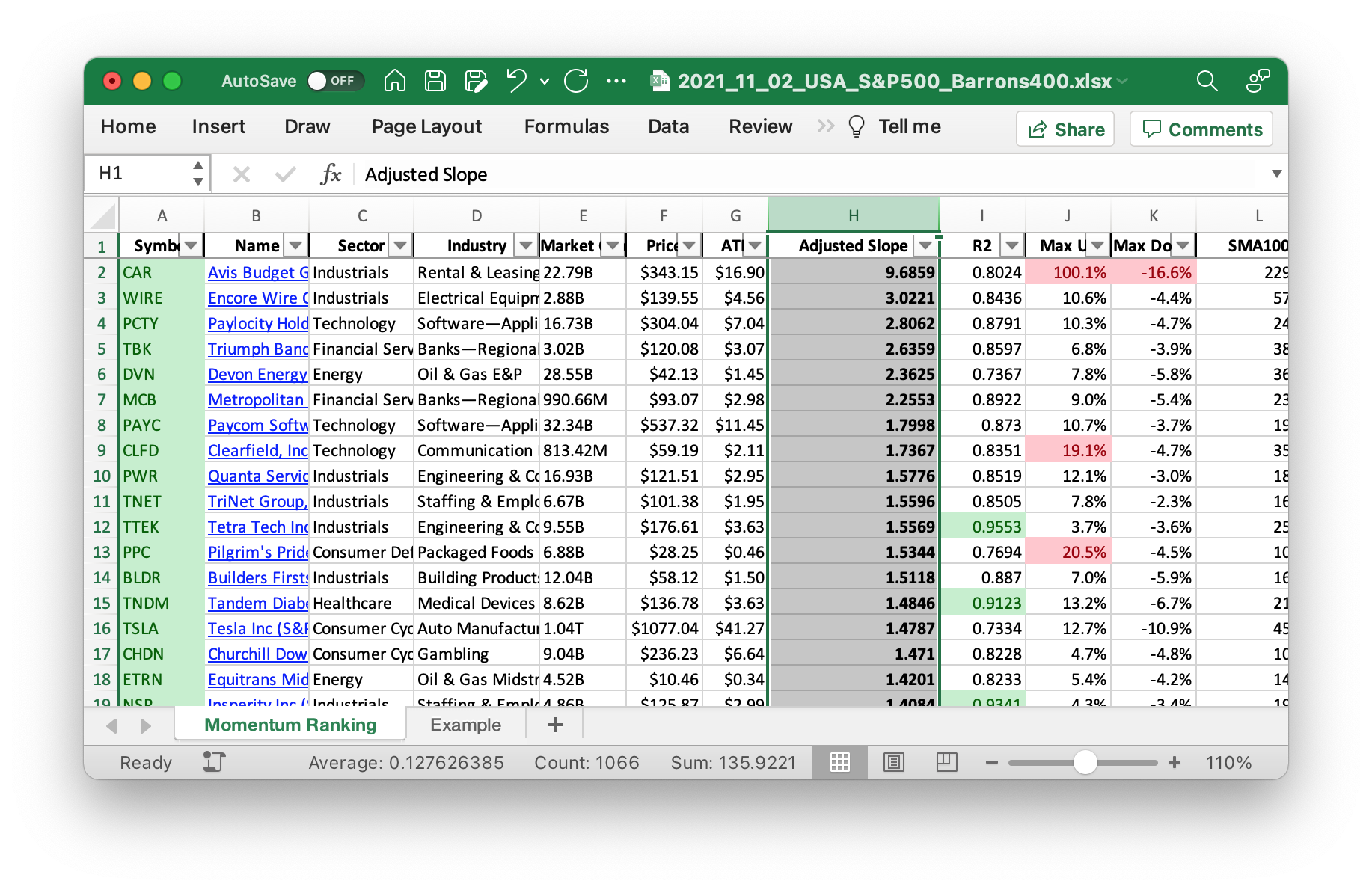Click the Redo icon

pos(575,81)
